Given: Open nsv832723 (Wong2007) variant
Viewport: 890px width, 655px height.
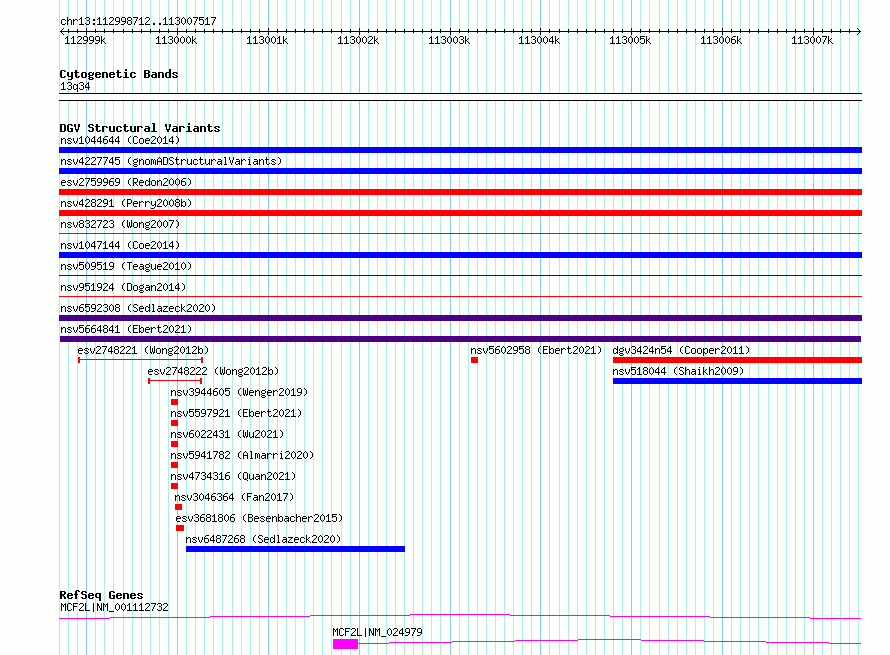Looking at the screenshot, I should [120, 224].
